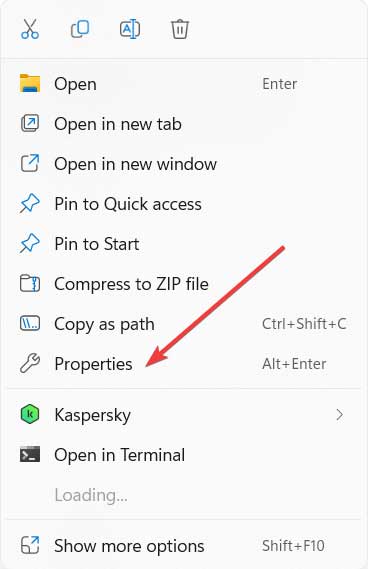
Task: Click the zipped folder icon beside Compress
Action: click(30, 283)
